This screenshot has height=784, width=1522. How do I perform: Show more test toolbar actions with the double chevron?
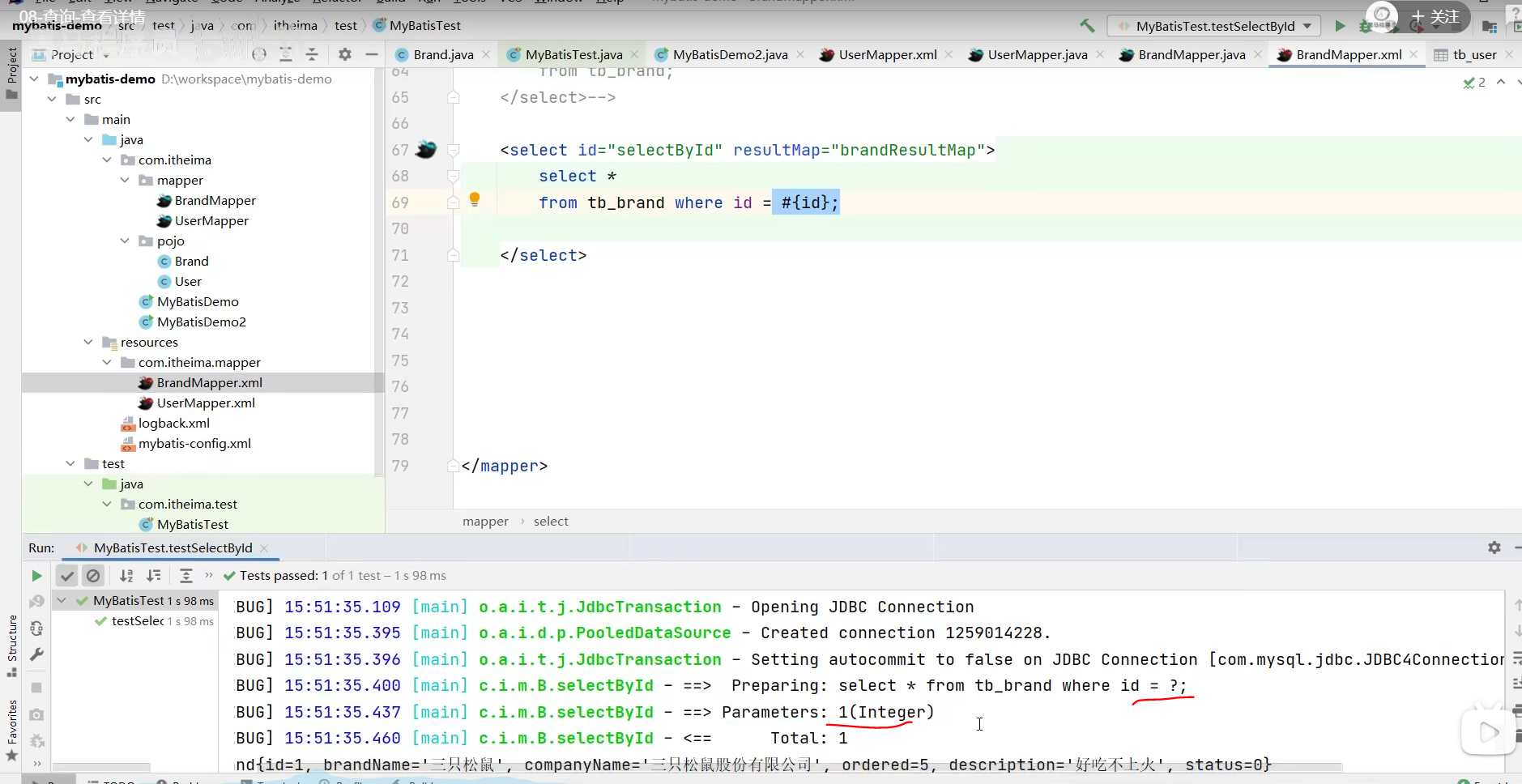coord(209,575)
